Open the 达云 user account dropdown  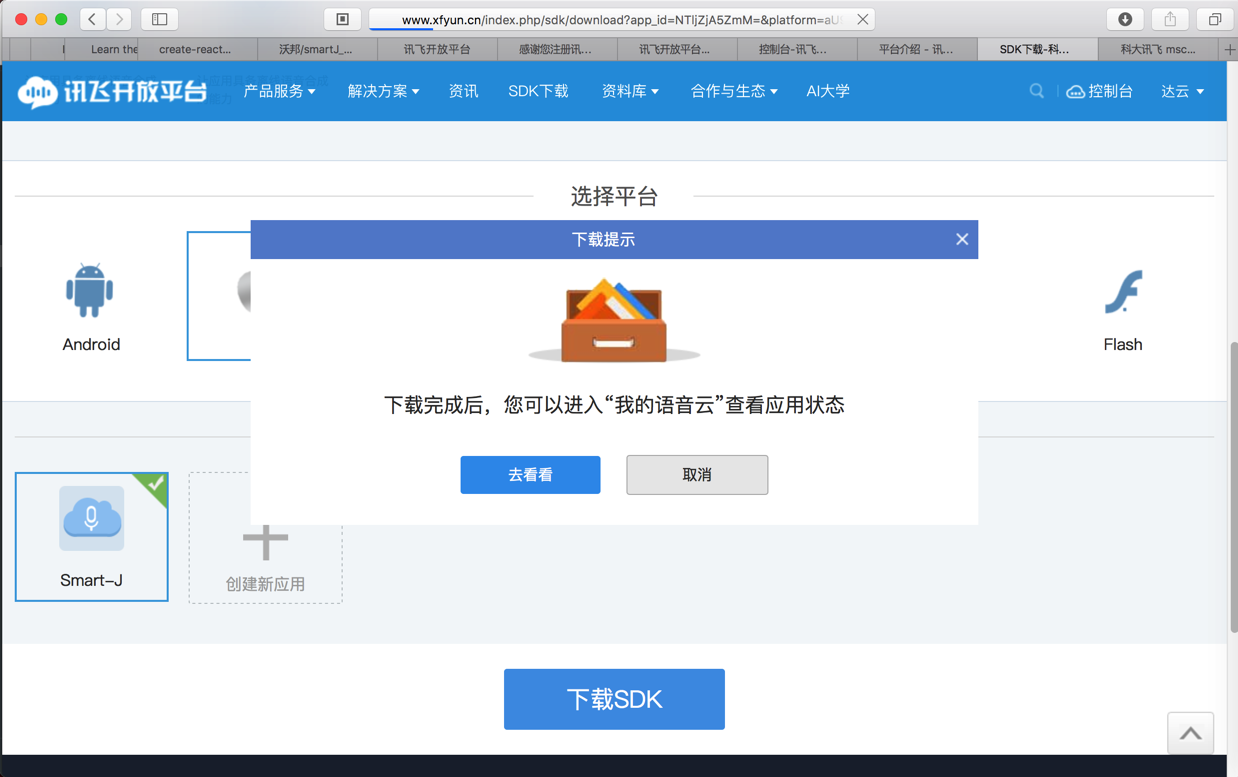[x=1183, y=91]
